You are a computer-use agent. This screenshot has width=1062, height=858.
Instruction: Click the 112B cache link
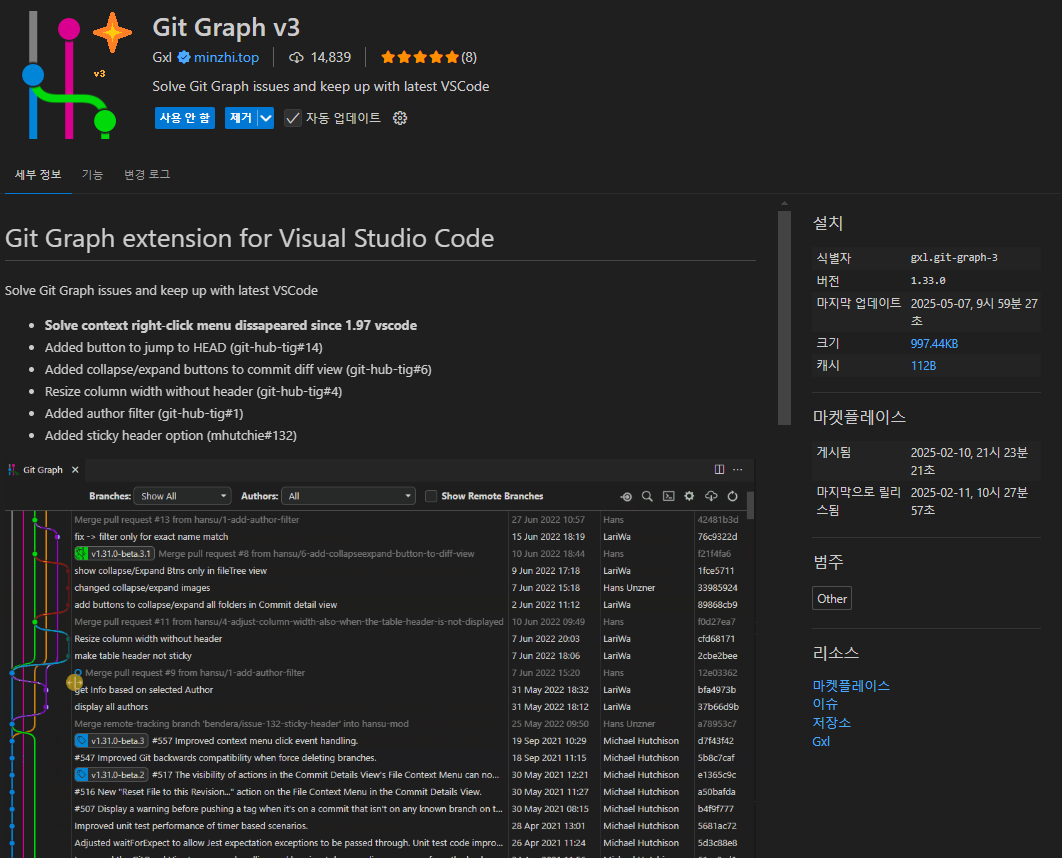coord(923,366)
